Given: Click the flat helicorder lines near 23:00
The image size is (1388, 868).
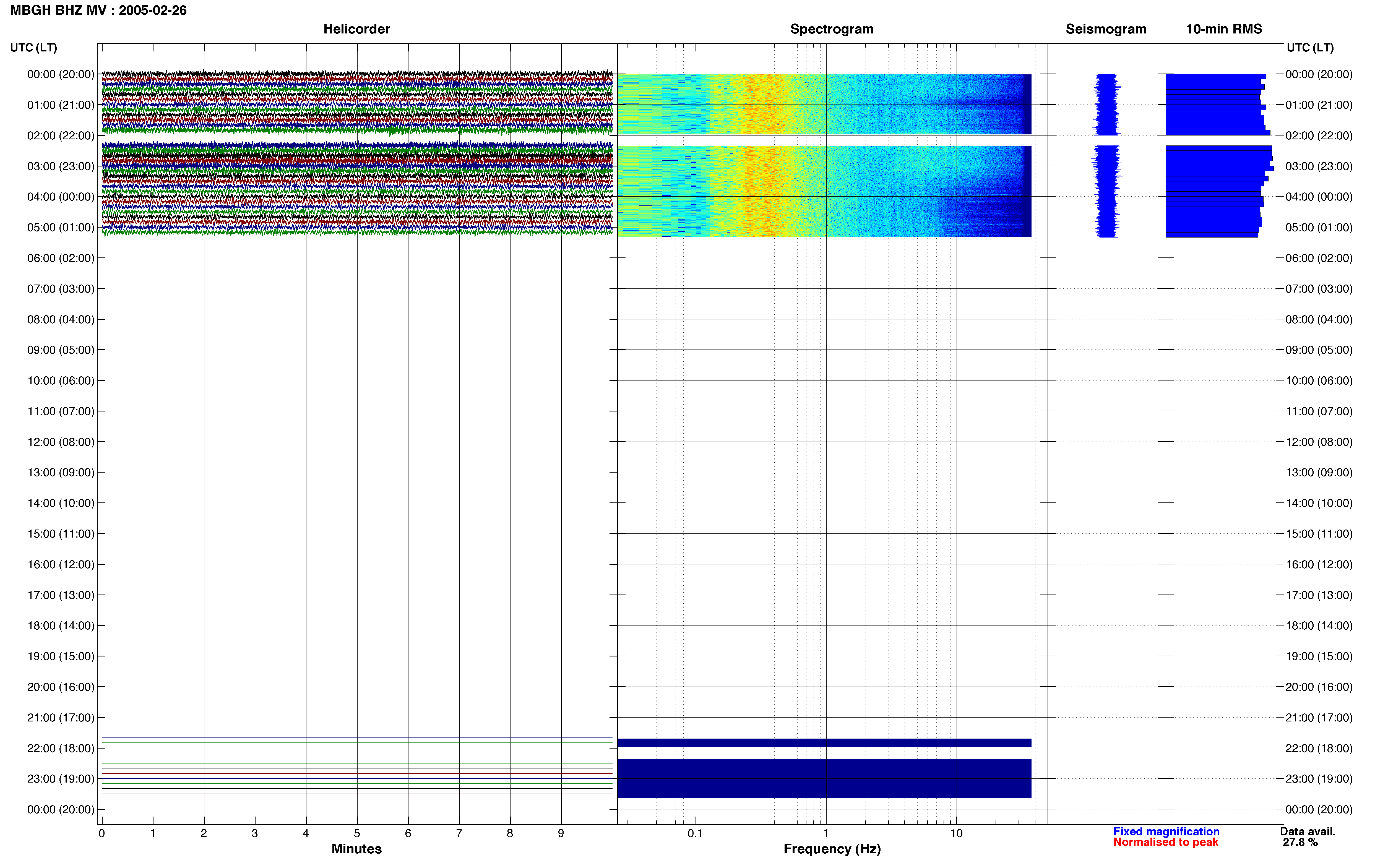Looking at the screenshot, I should [x=357, y=776].
